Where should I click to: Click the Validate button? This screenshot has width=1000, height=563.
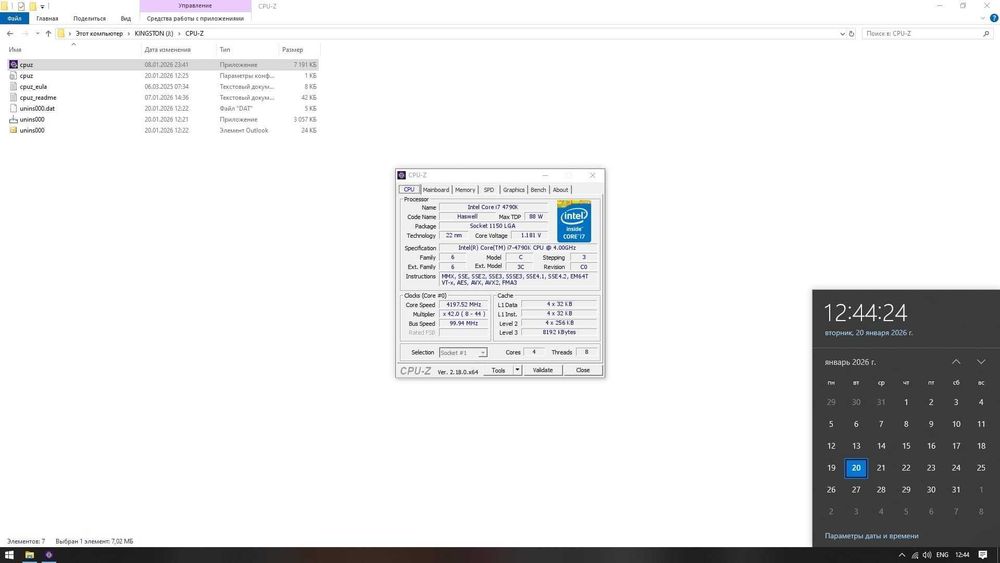click(x=543, y=370)
